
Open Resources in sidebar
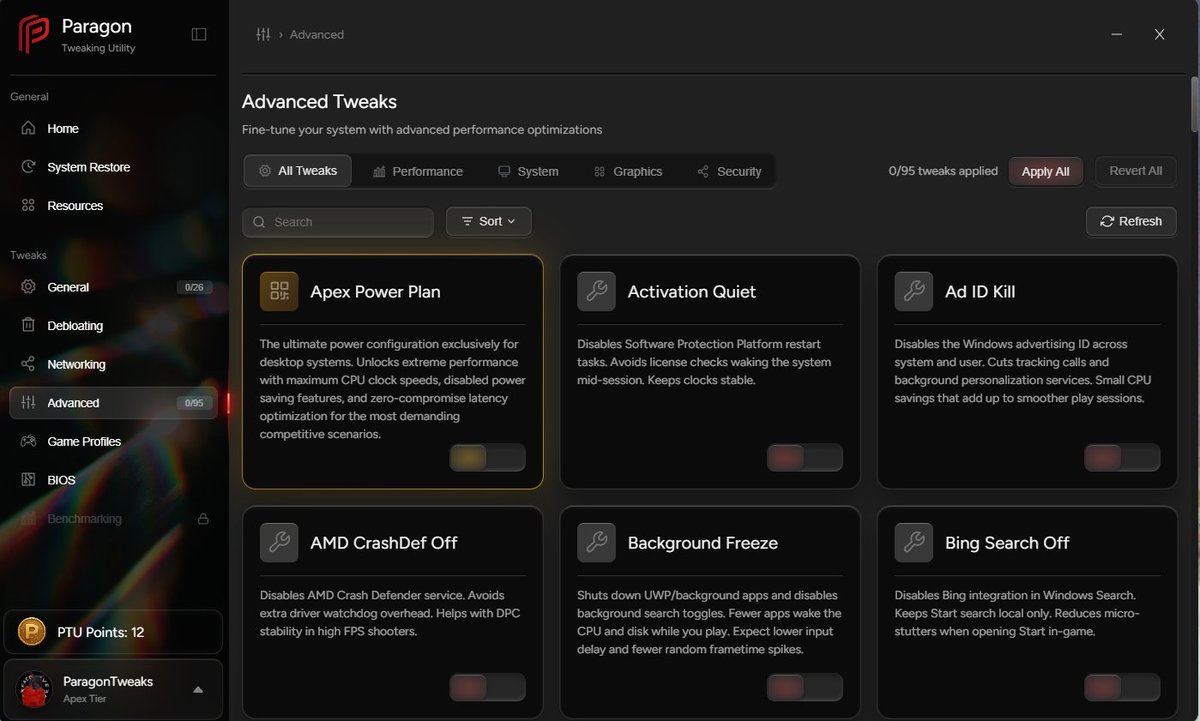tap(114, 205)
